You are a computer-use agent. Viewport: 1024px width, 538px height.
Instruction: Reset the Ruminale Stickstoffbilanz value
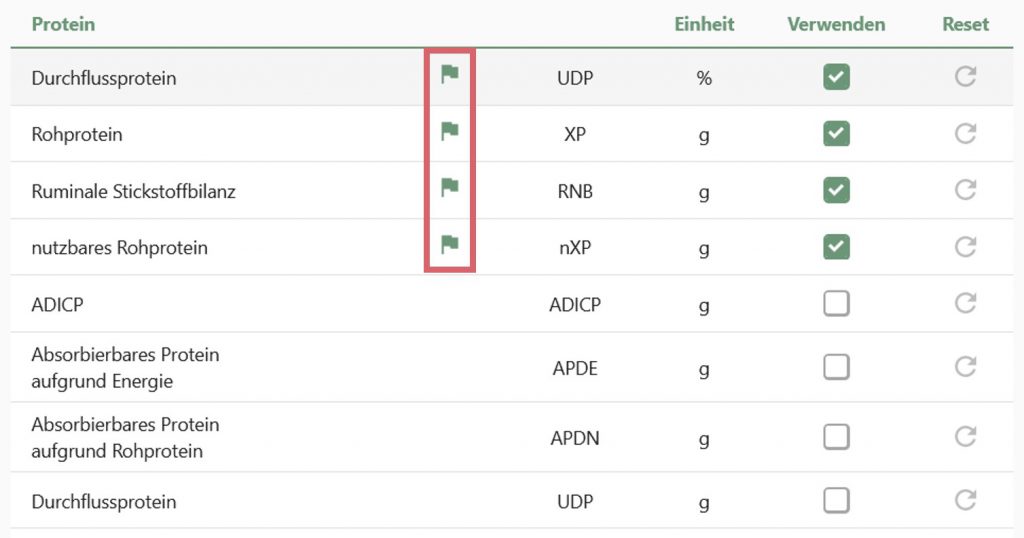coord(965,190)
